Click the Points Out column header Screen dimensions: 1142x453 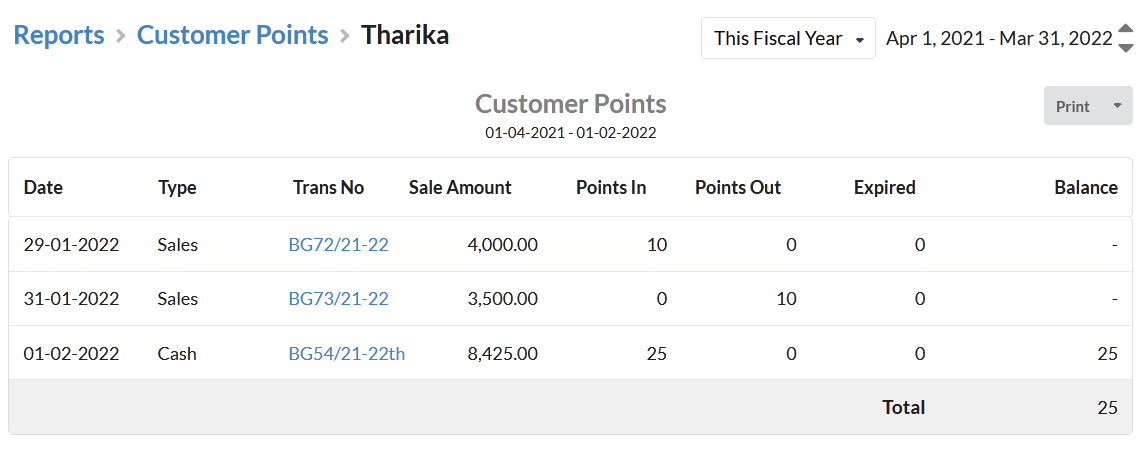[738, 187]
